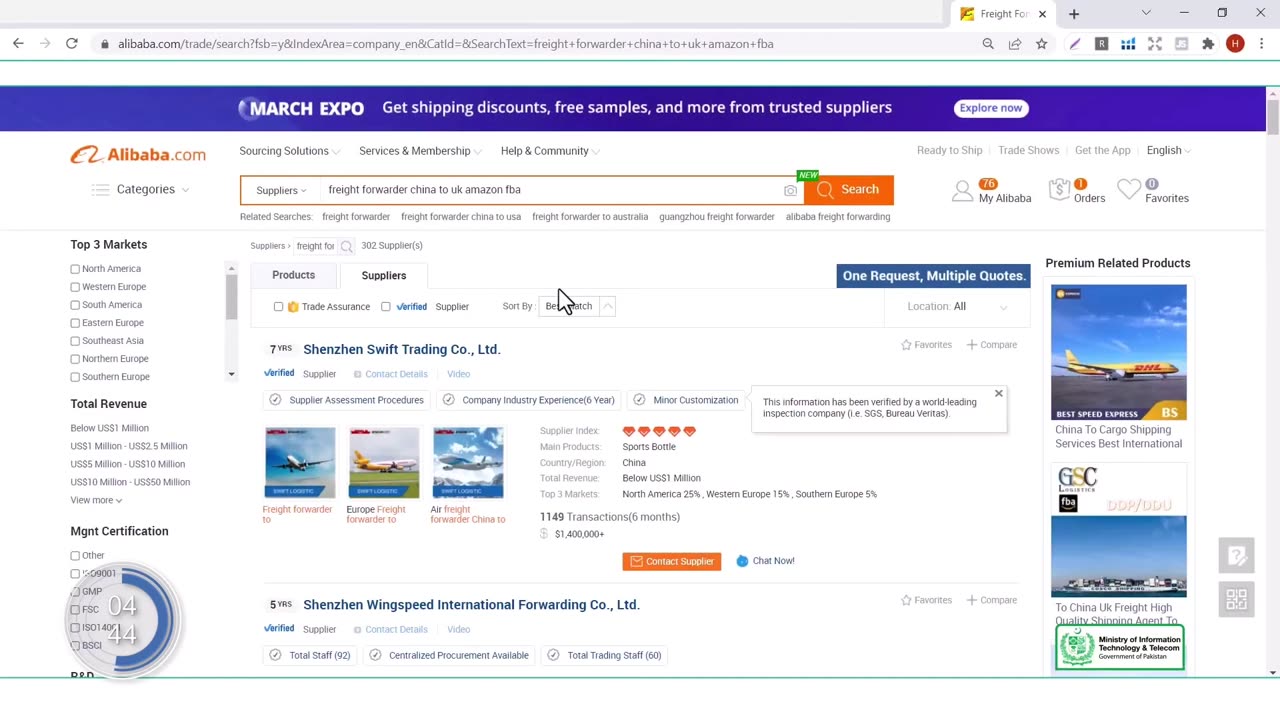Click the Alibaba.com logo
Image resolution: width=1280 pixels, height=720 pixels.
click(x=138, y=154)
